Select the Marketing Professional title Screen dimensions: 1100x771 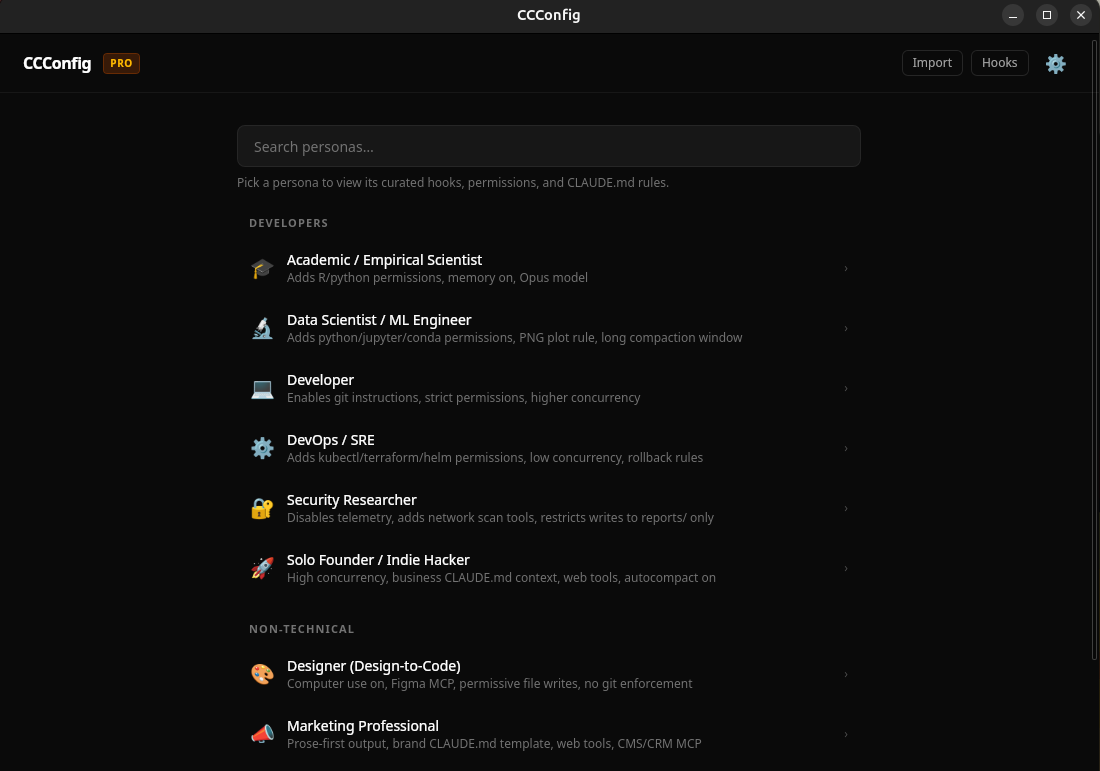pos(363,725)
